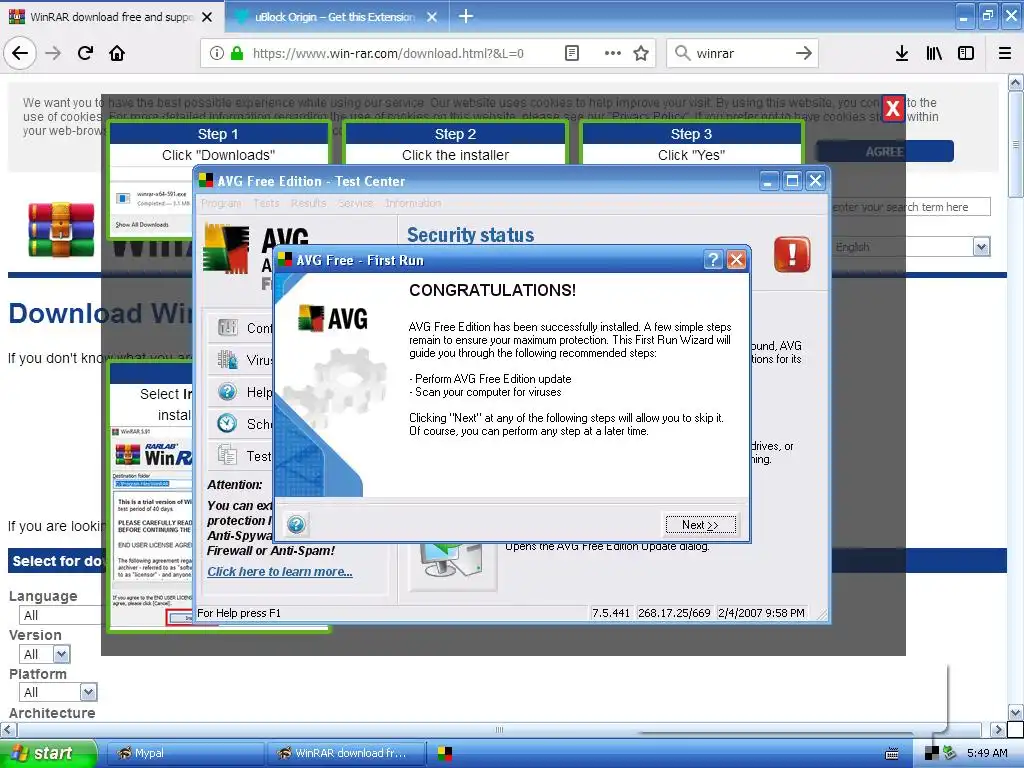Reload the current page
Screen dimensions: 1024x768
point(85,53)
